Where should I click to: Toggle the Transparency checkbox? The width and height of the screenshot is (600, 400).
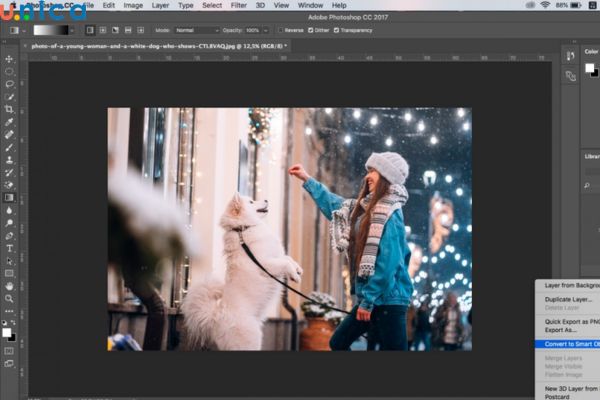point(336,30)
